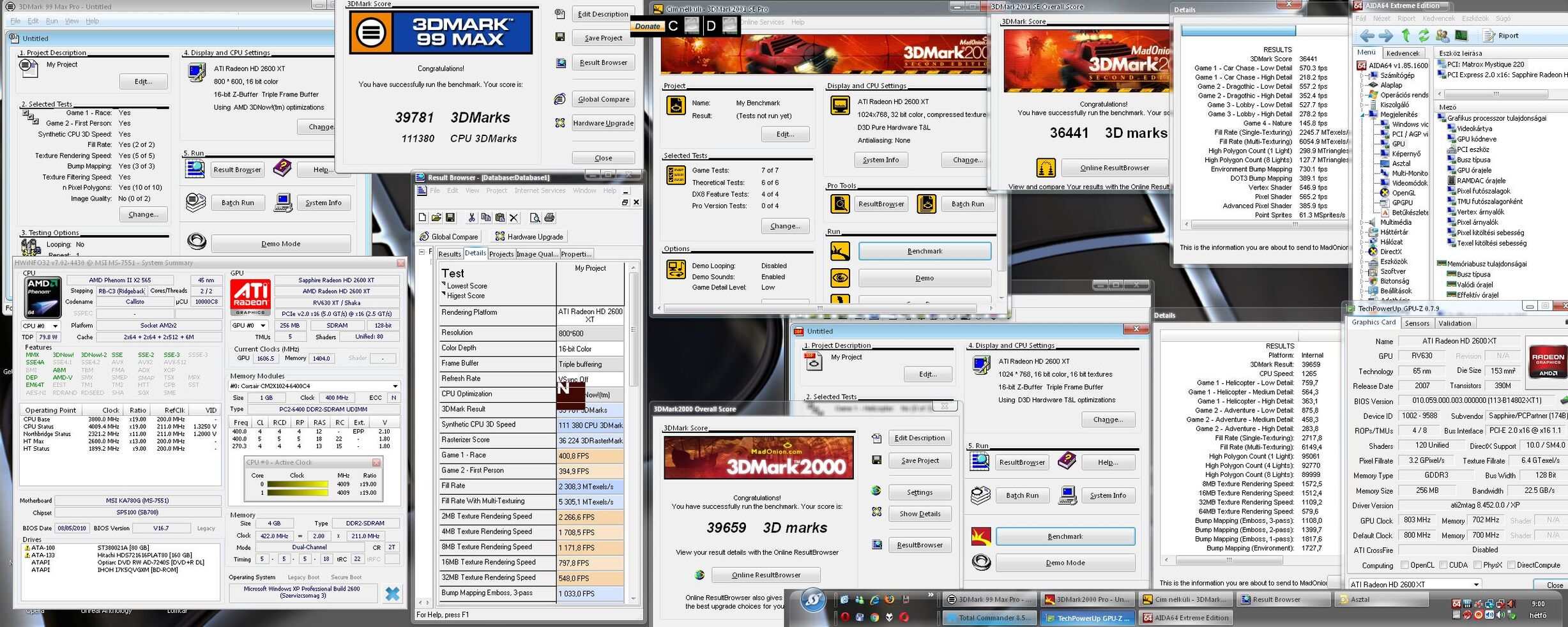1568x627 pixels.
Task: Click AIDA64 green up arrow icon
Action: point(1405,36)
